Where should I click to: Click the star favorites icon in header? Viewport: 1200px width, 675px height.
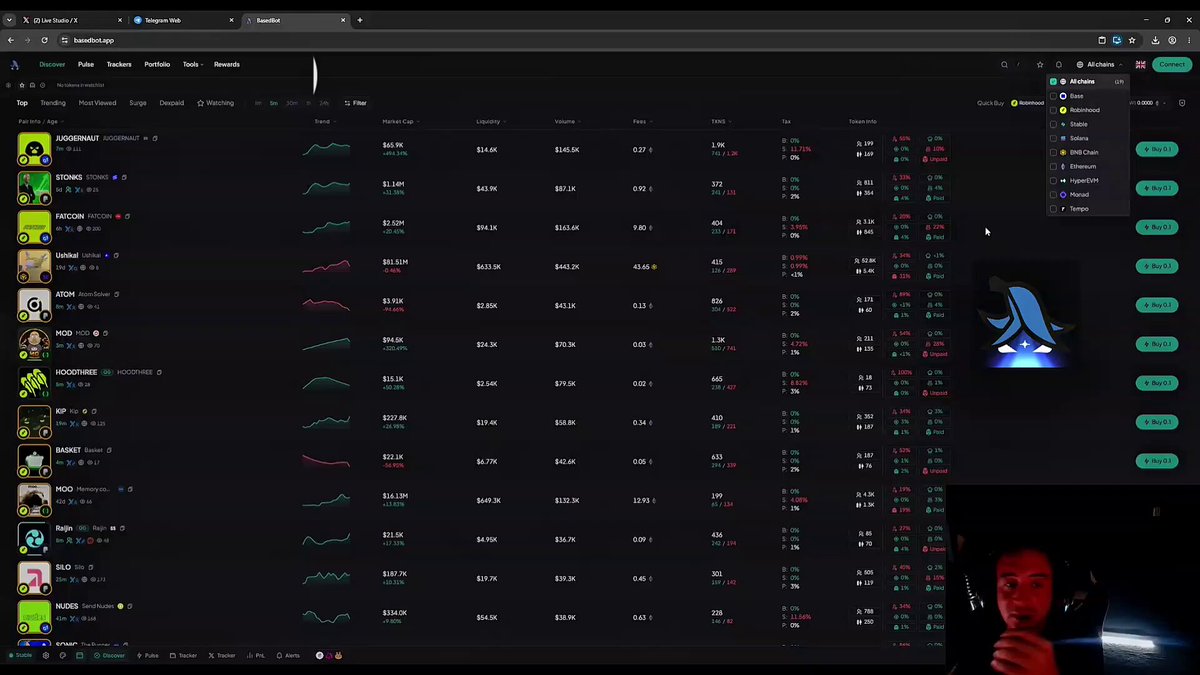point(1040,64)
